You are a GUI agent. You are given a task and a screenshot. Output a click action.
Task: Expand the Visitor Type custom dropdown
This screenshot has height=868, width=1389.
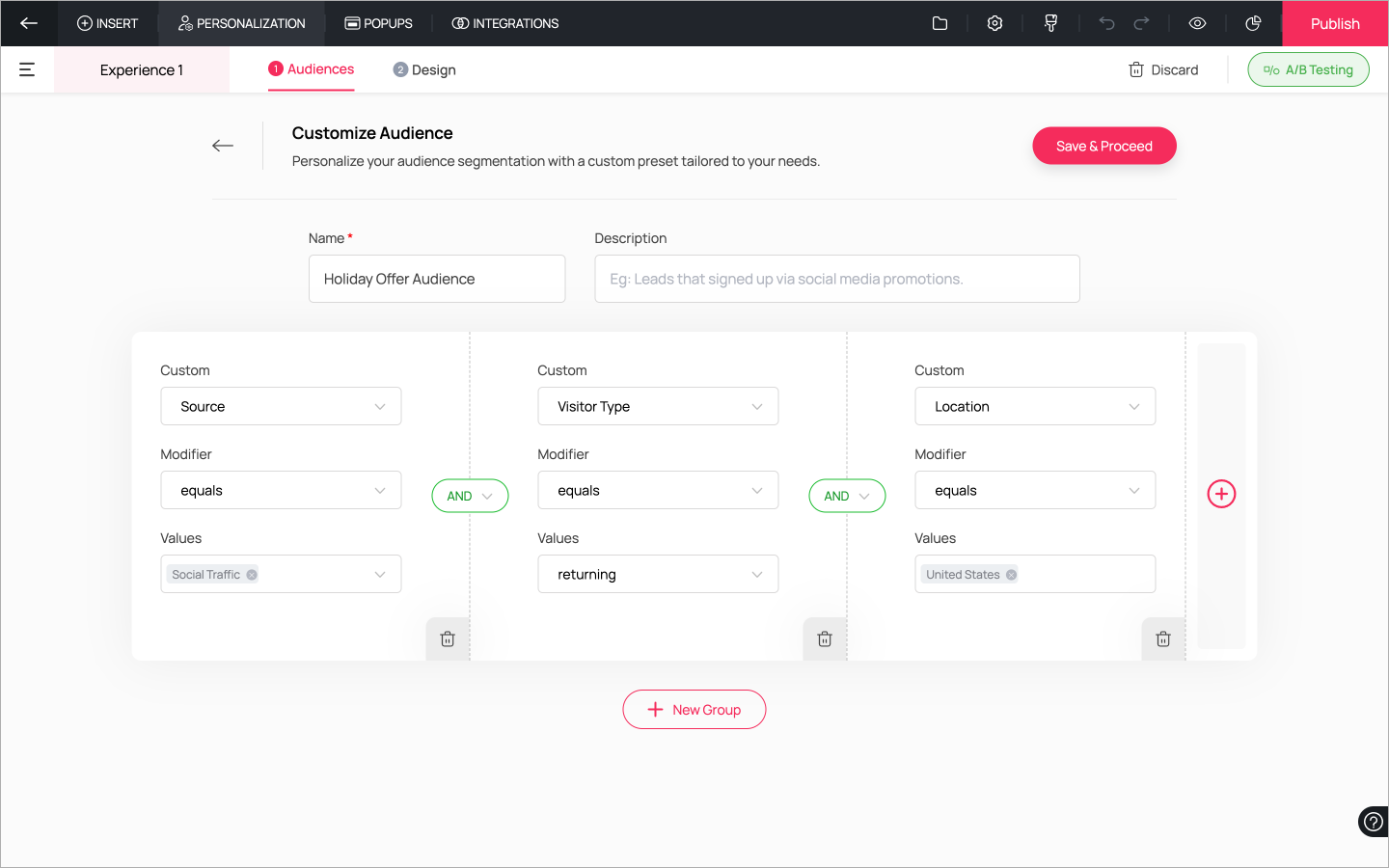click(658, 406)
